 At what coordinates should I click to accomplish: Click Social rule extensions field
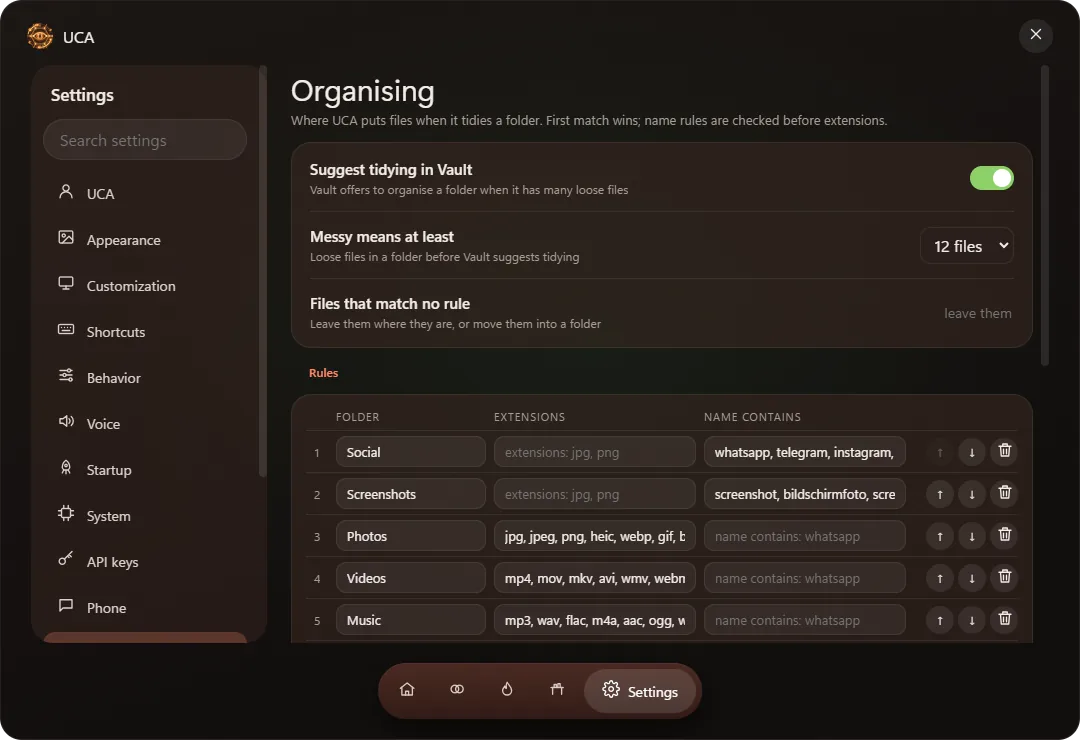(594, 452)
